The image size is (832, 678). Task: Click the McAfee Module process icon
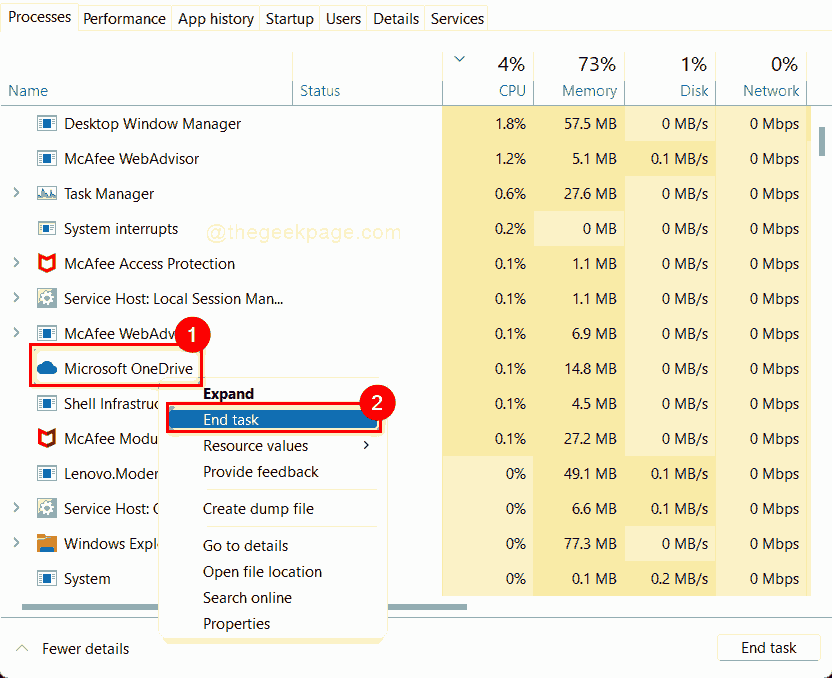coord(46,438)
